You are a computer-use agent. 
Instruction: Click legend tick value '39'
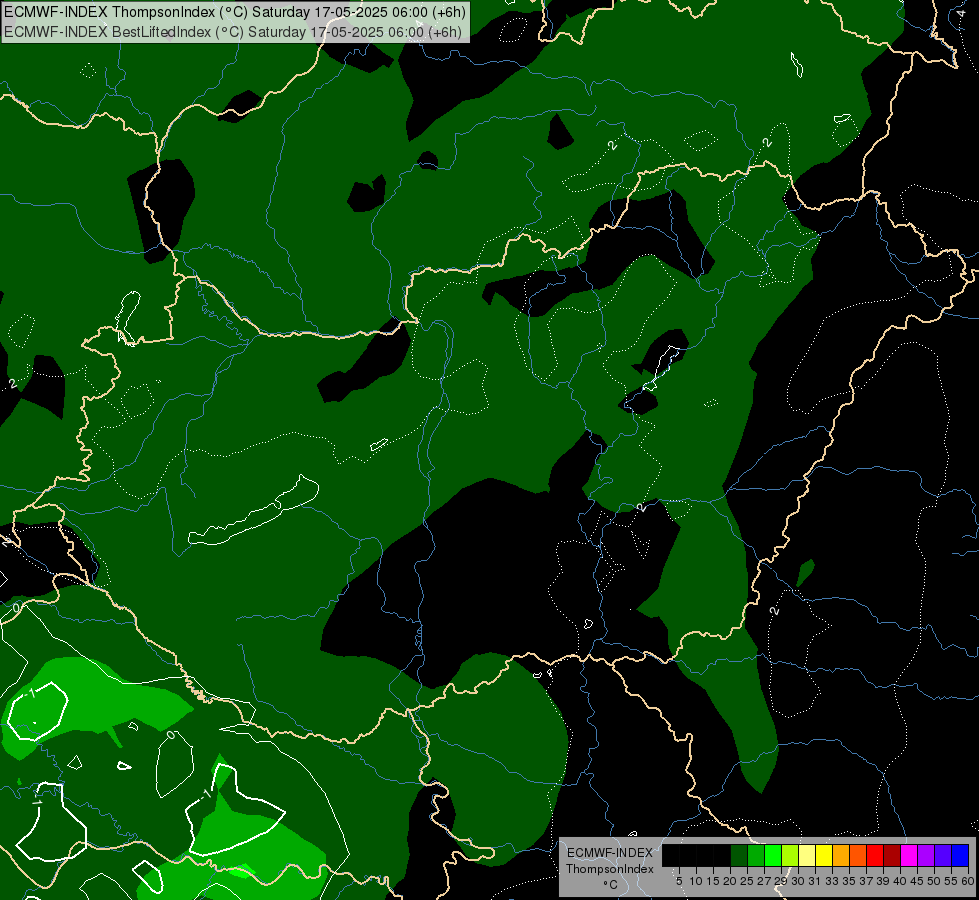coord(883,881)
